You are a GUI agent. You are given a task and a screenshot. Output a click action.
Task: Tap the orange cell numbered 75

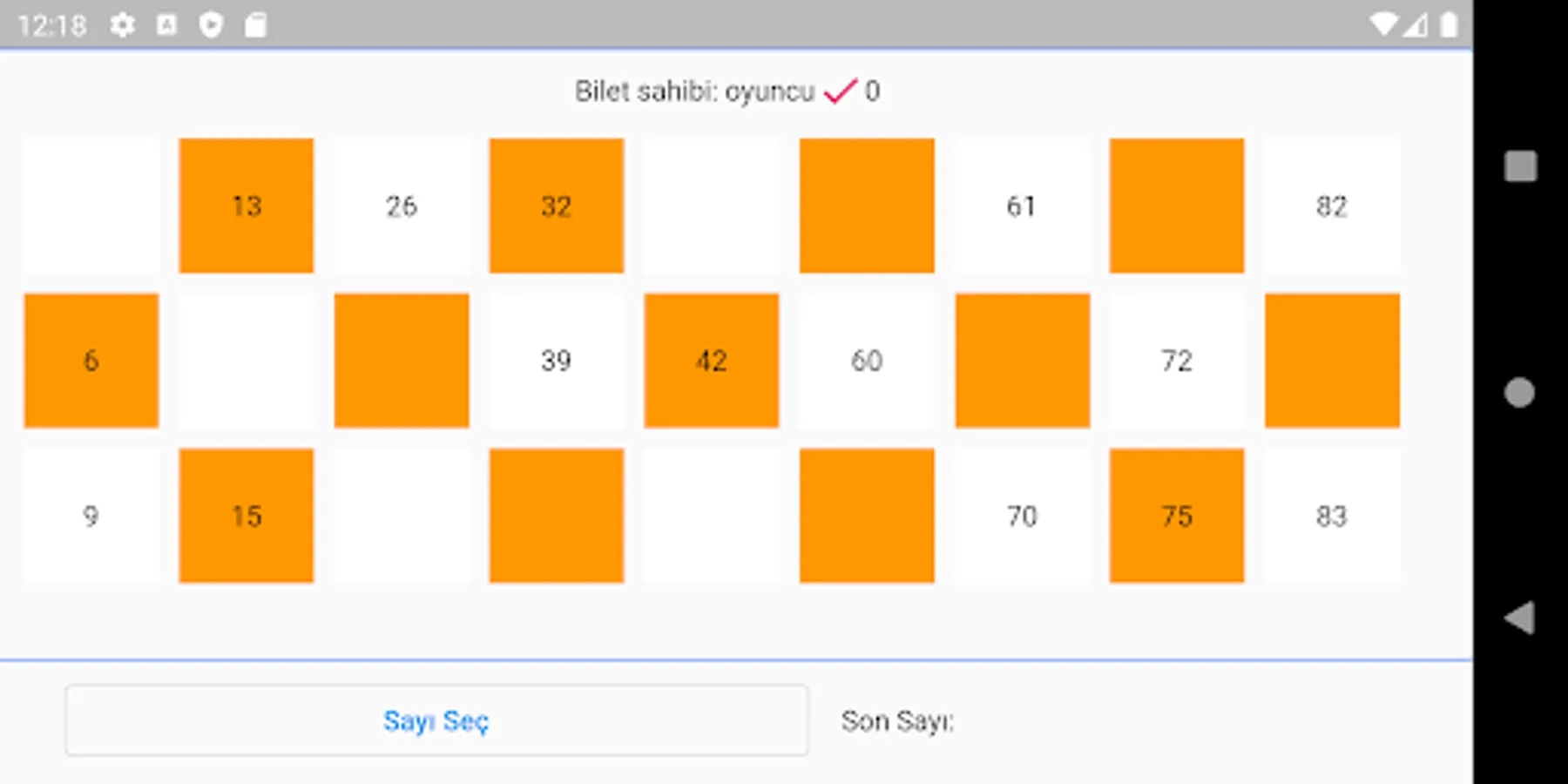(1176, 516)
